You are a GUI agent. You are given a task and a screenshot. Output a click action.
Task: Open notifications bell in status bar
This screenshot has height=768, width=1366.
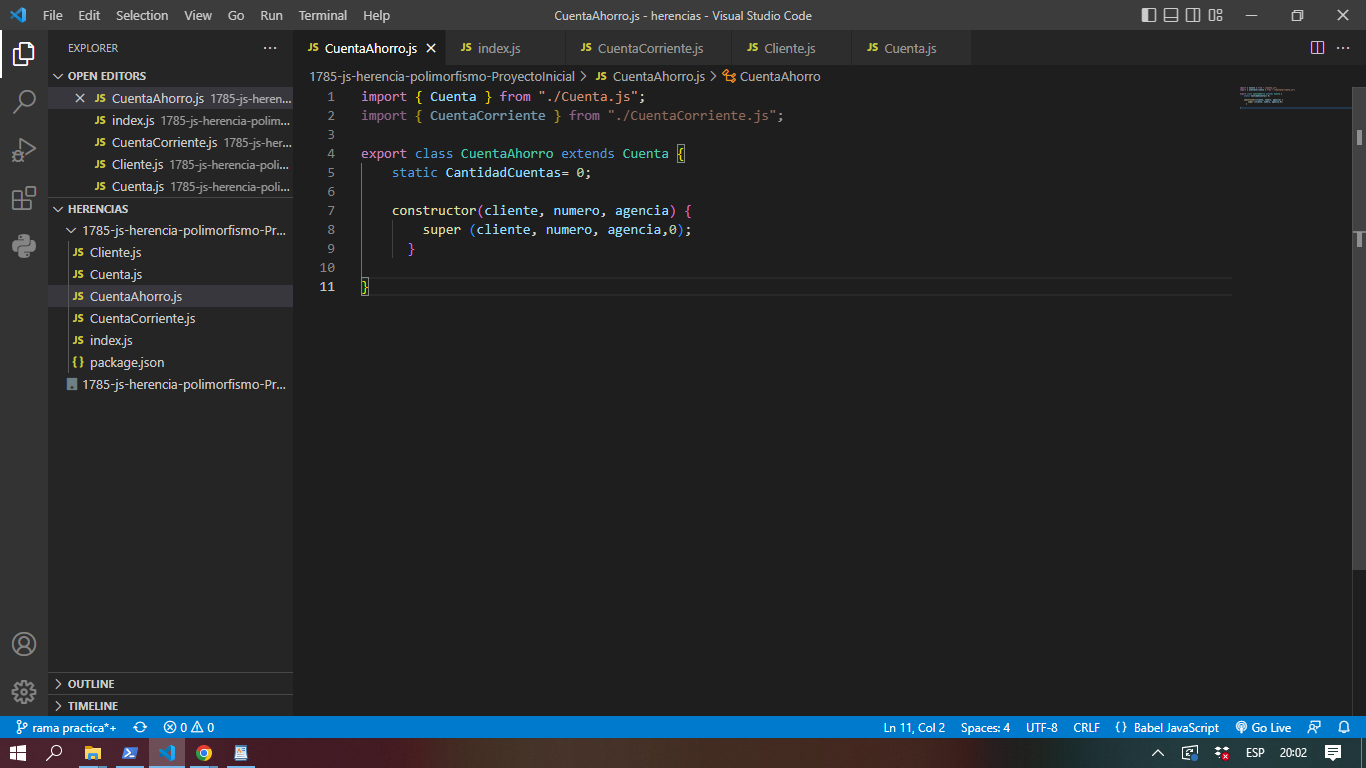tap(1344, 728)
